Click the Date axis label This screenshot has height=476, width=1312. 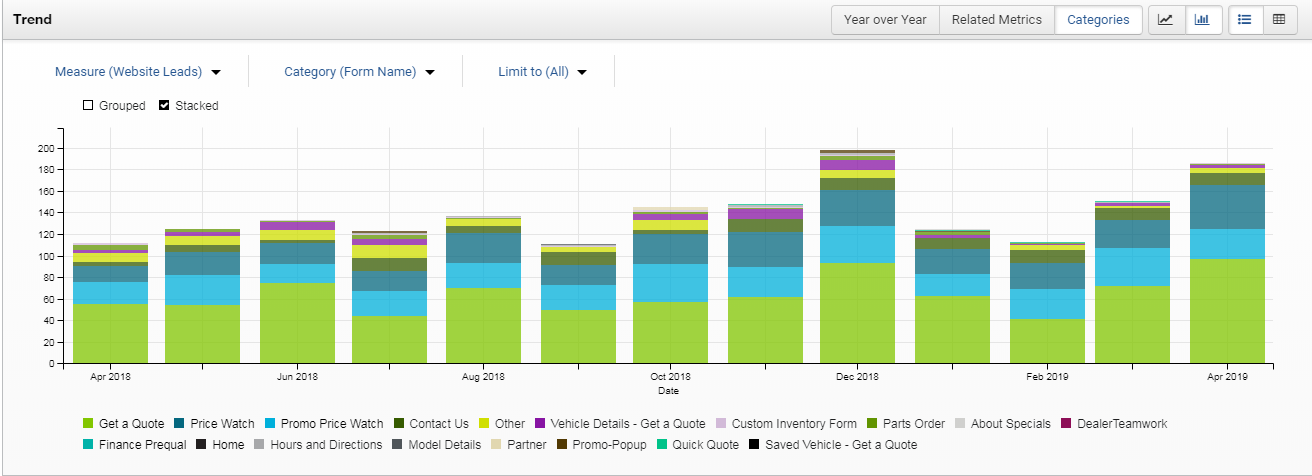click(668, 391)
